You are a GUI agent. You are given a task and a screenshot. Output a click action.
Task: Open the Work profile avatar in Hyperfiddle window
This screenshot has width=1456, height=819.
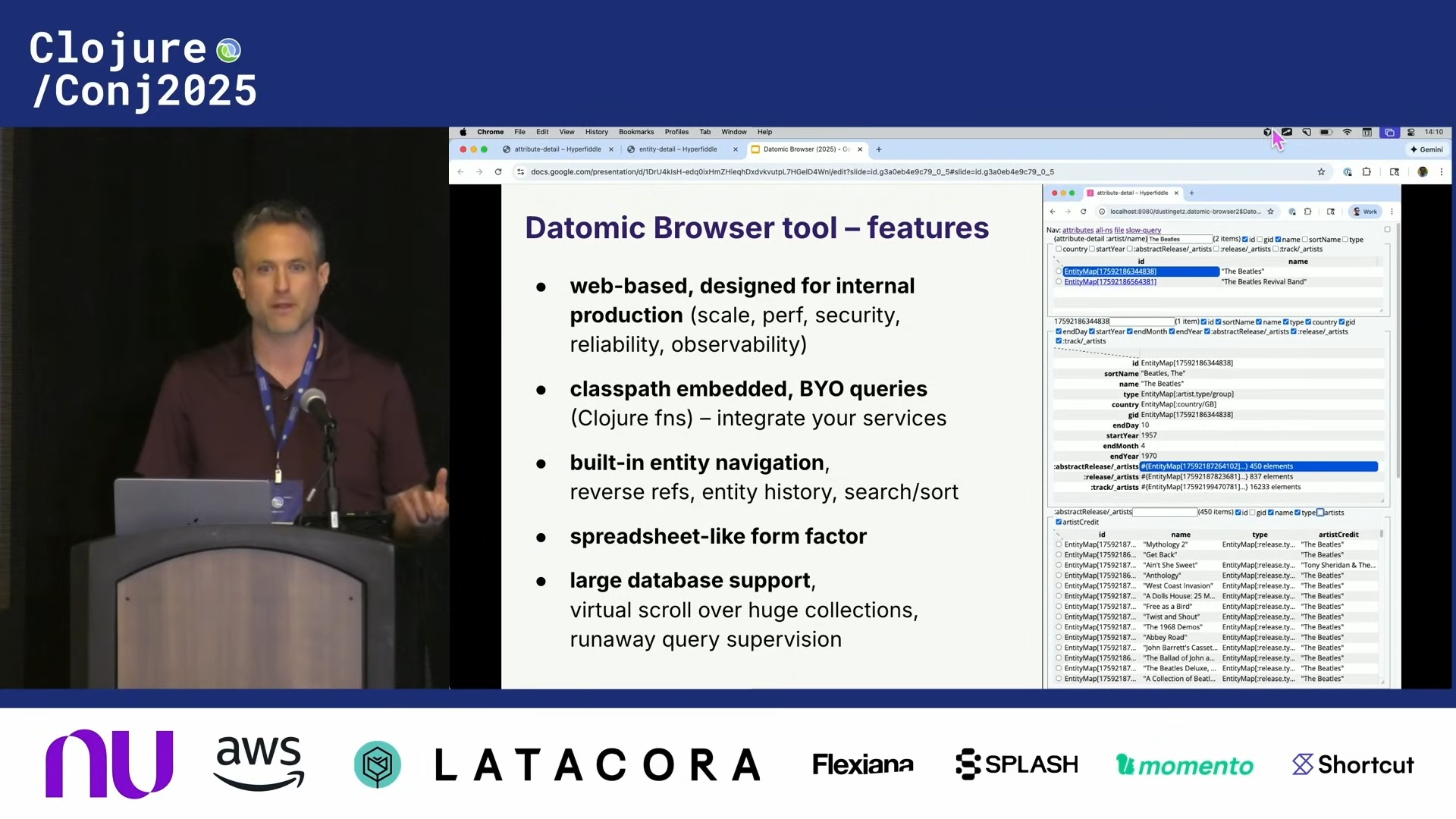(1365, 212)
